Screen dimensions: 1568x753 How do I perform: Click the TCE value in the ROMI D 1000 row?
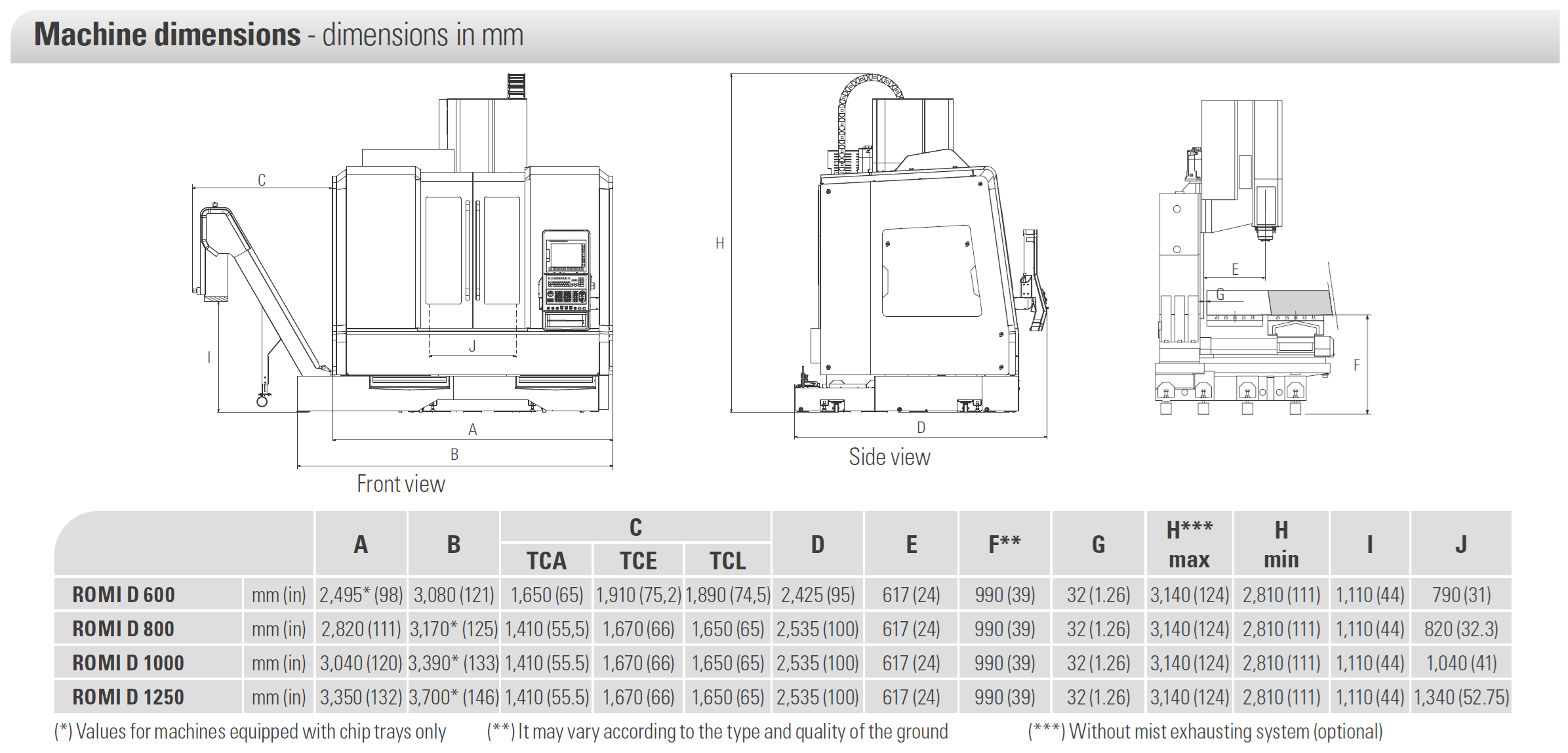point(639,663)
